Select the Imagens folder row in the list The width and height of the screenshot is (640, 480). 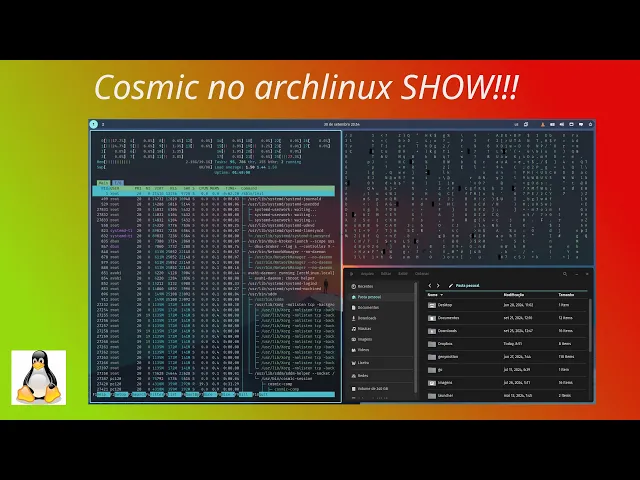507,383
